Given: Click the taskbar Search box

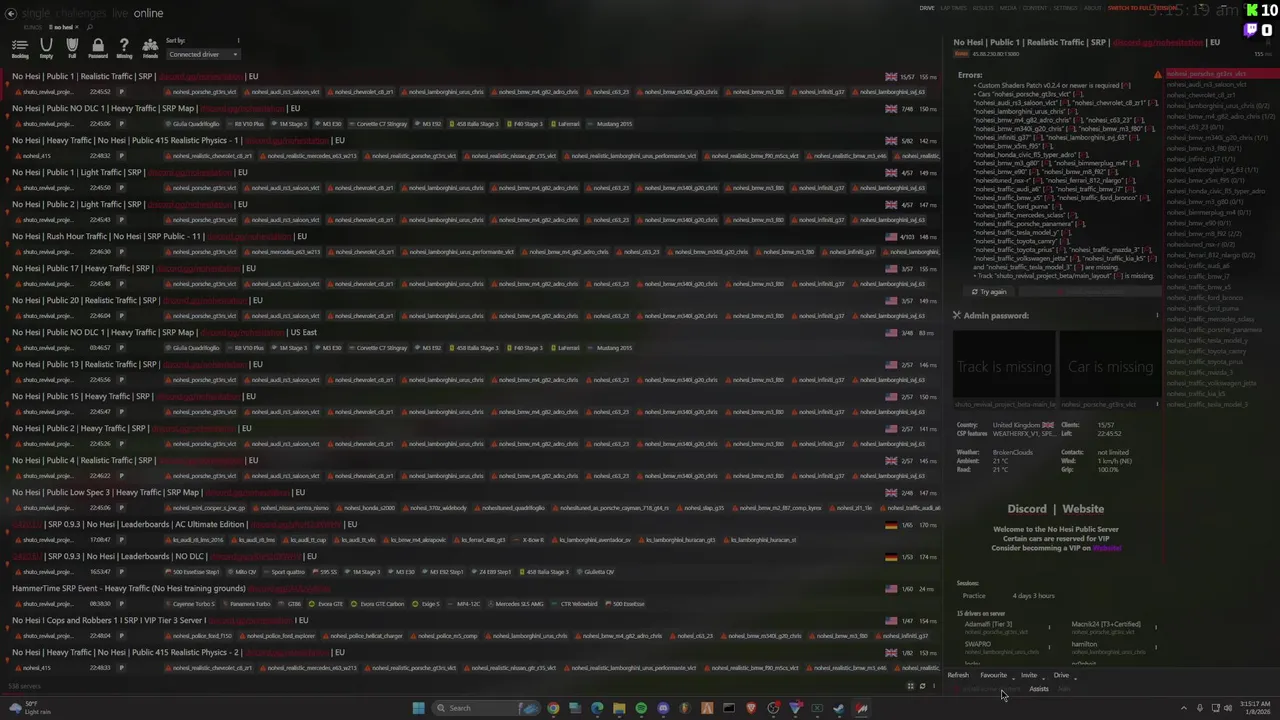Looking at the screenshot, I should pos(487,708).
